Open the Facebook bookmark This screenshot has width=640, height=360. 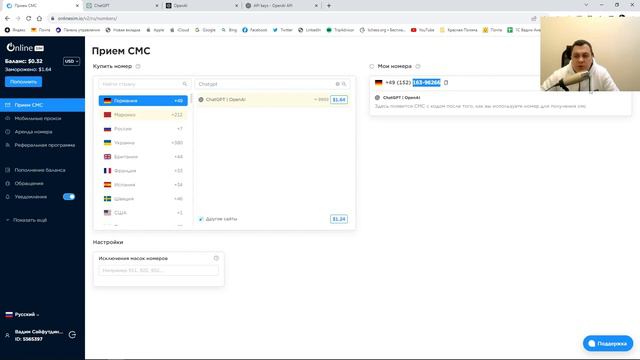255,30
